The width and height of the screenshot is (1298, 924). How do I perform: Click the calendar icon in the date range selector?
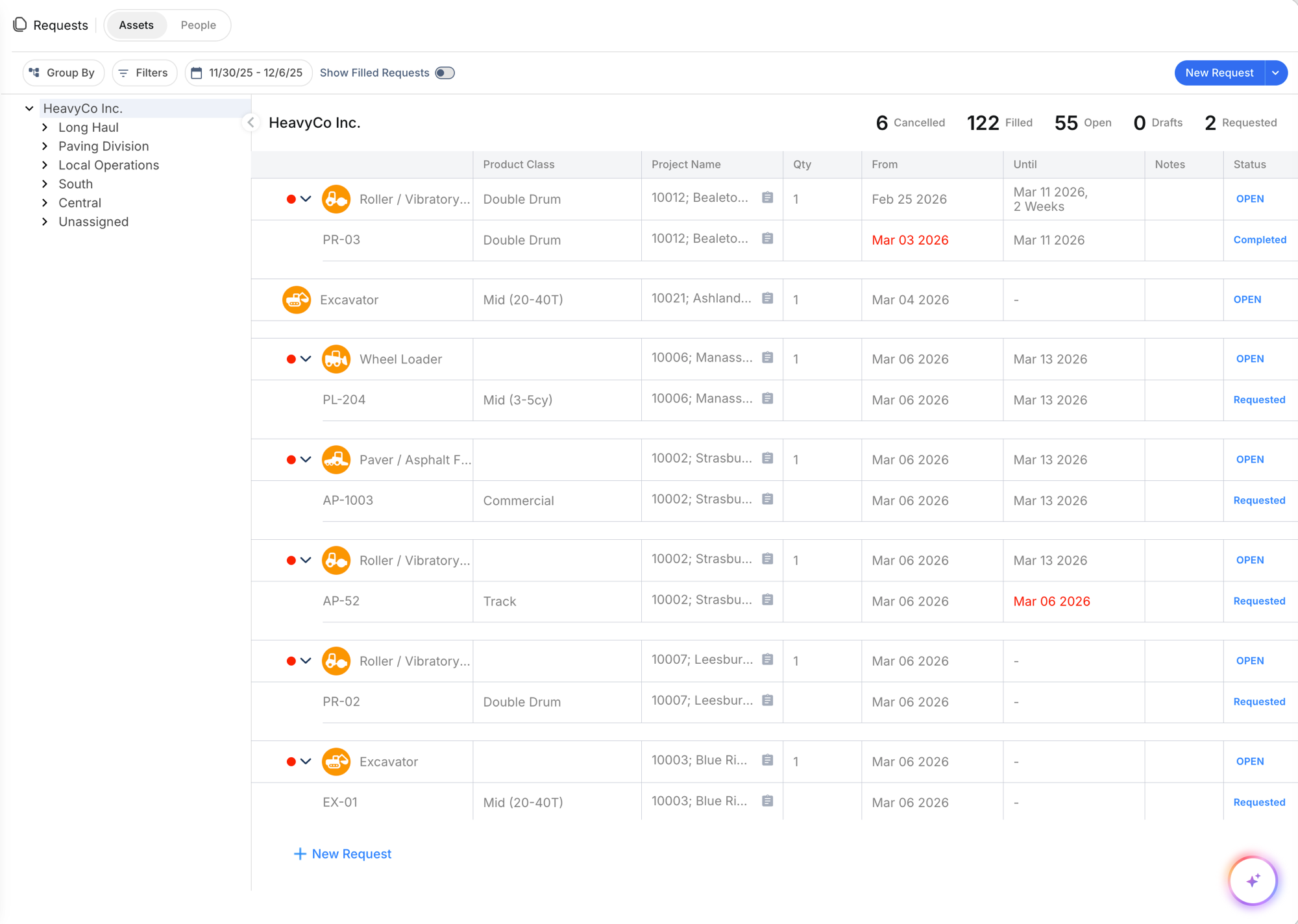point(199,73)
